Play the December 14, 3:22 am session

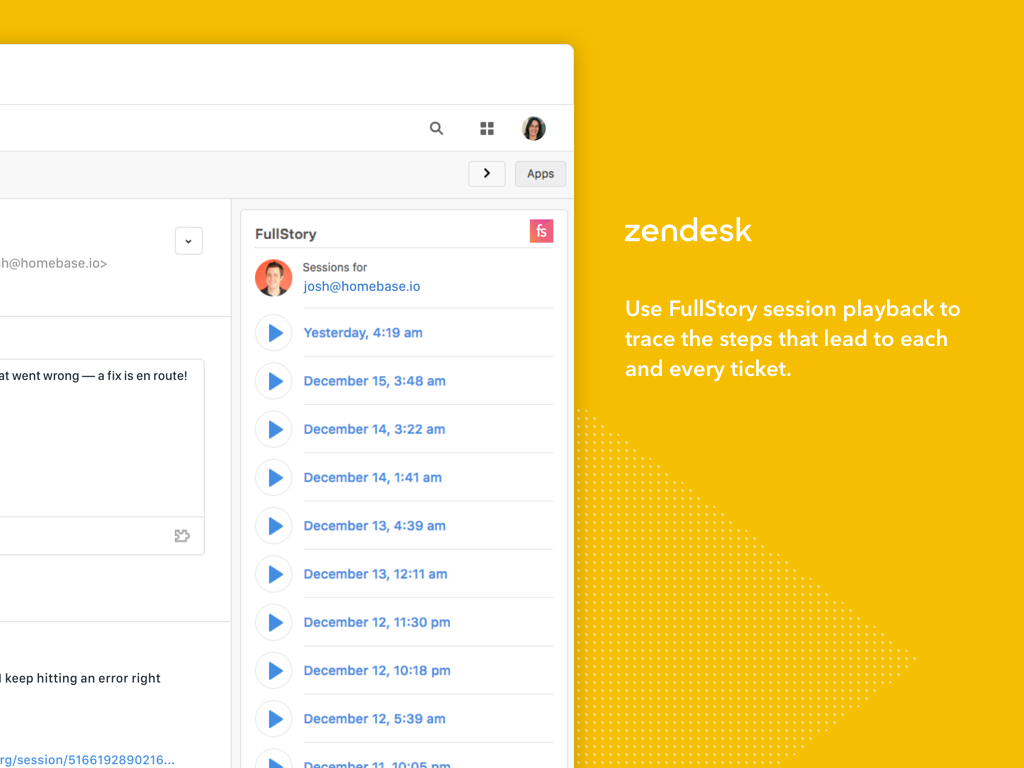pos(274,429)
